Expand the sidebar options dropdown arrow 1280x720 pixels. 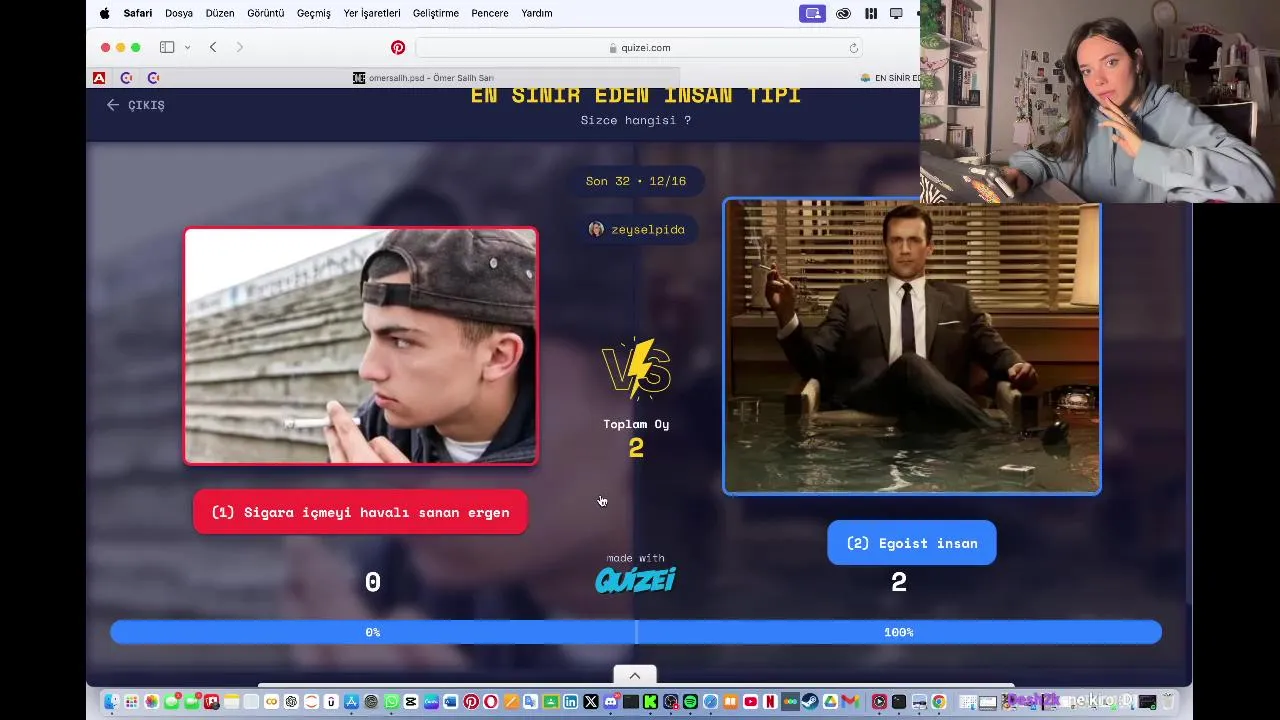tap(187, 47)
